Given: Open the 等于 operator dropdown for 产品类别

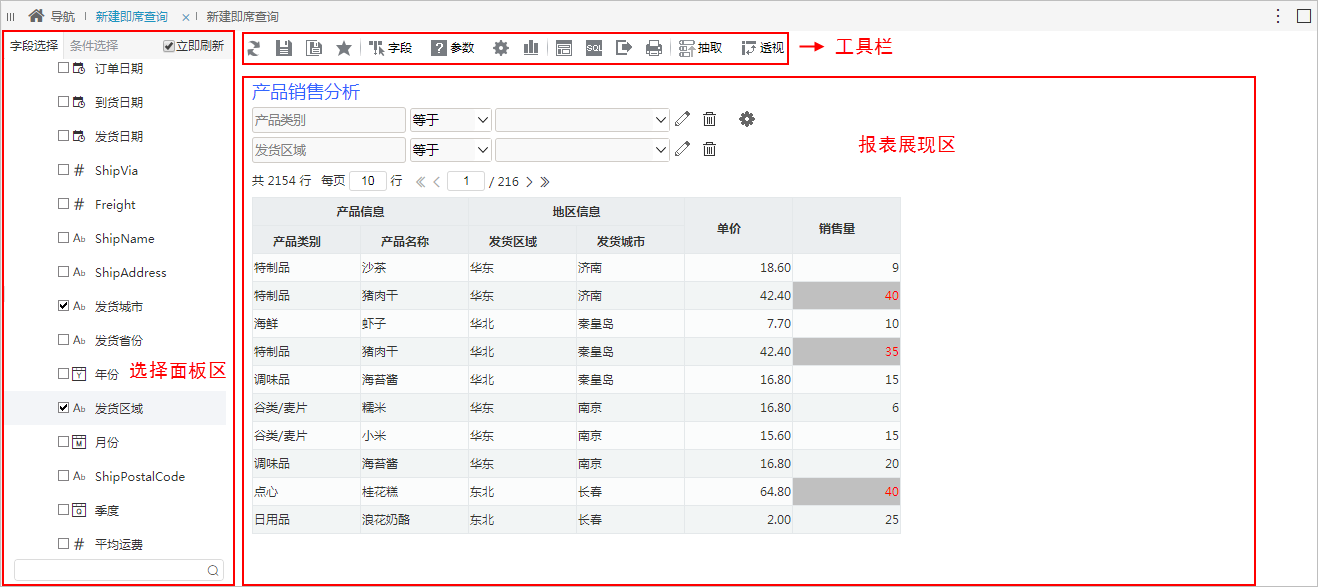Looking at the screenshot, I should pyautogui.click(x=451, y=120).
